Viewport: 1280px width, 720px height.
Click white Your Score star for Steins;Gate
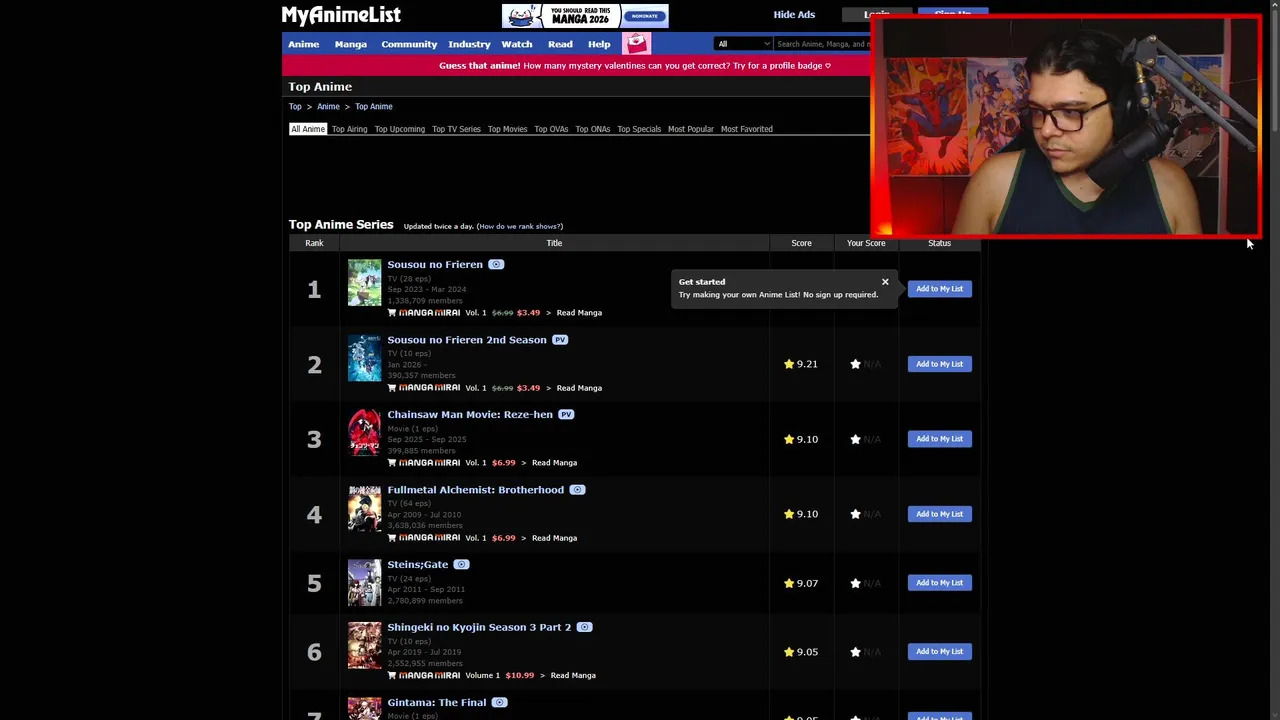pyautogui.click(x=855, y=583)
